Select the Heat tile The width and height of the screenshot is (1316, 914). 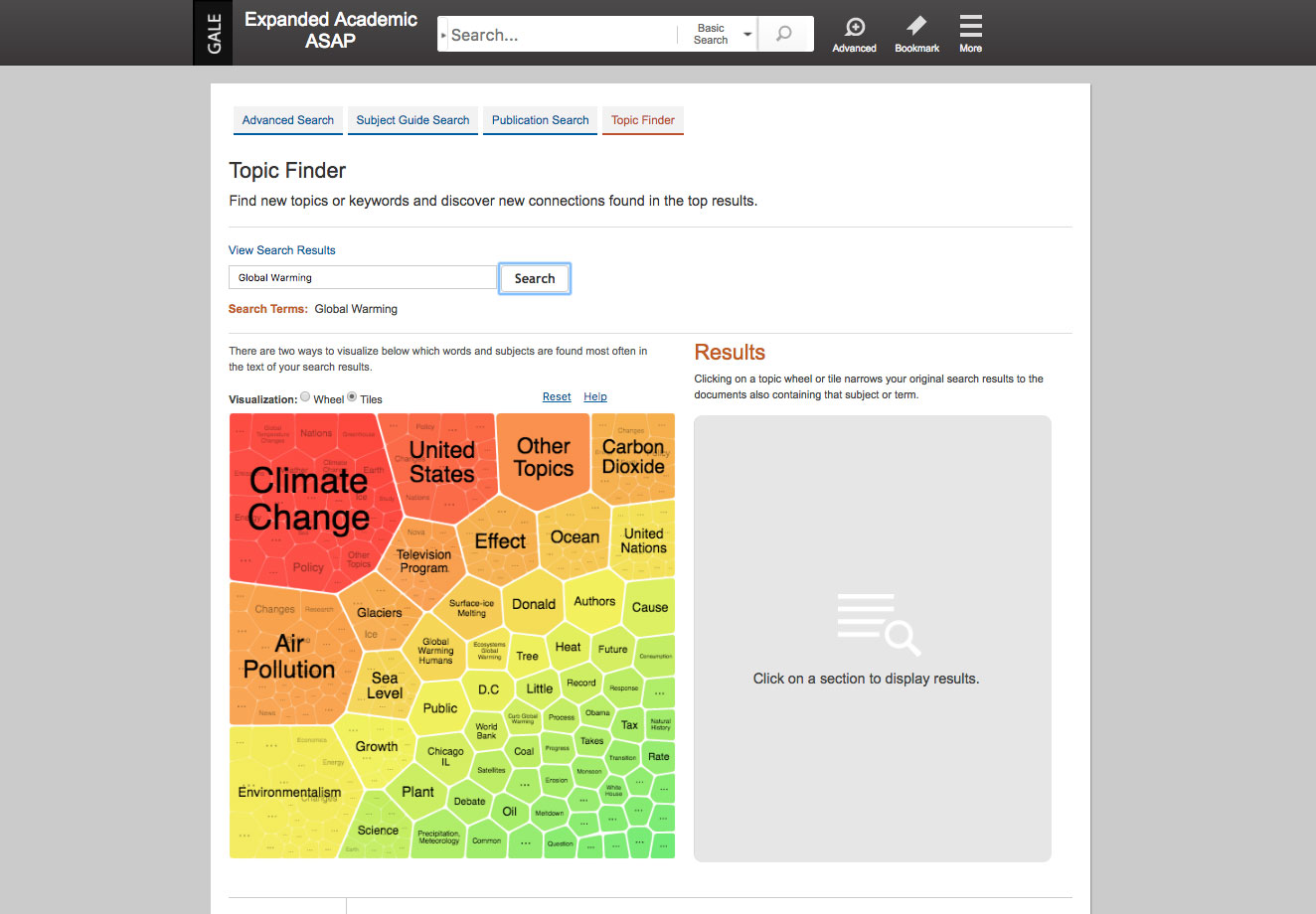(568, 647)
